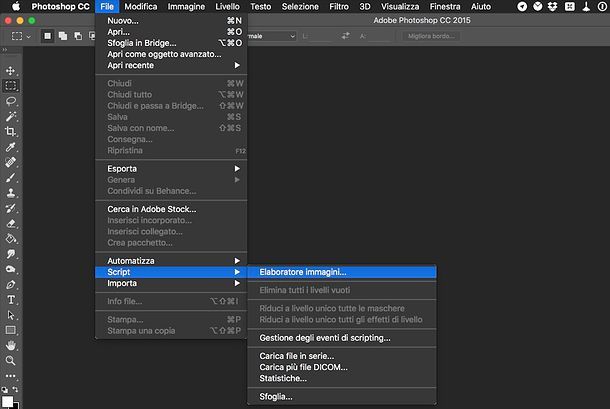Image resolution: width=610 pixels, height=409 pixels.
Task: Expand the Automatizza submenu
Action: (171, 261)
